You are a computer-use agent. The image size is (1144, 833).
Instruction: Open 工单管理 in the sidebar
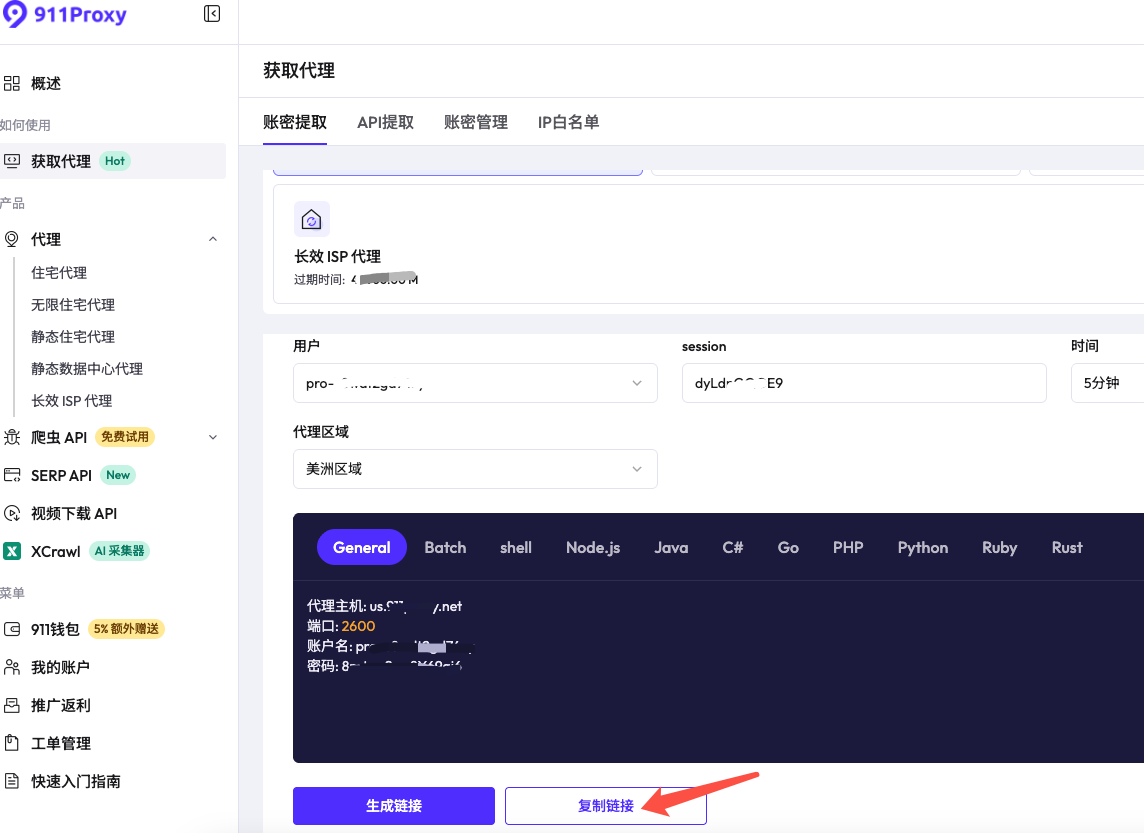[x=61, y=743]
